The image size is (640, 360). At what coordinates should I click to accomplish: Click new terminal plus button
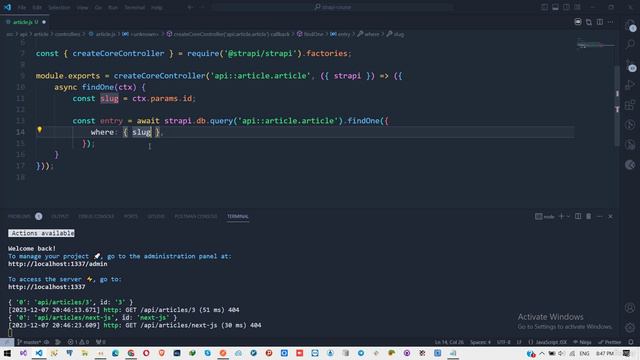[x=561, y=216]
